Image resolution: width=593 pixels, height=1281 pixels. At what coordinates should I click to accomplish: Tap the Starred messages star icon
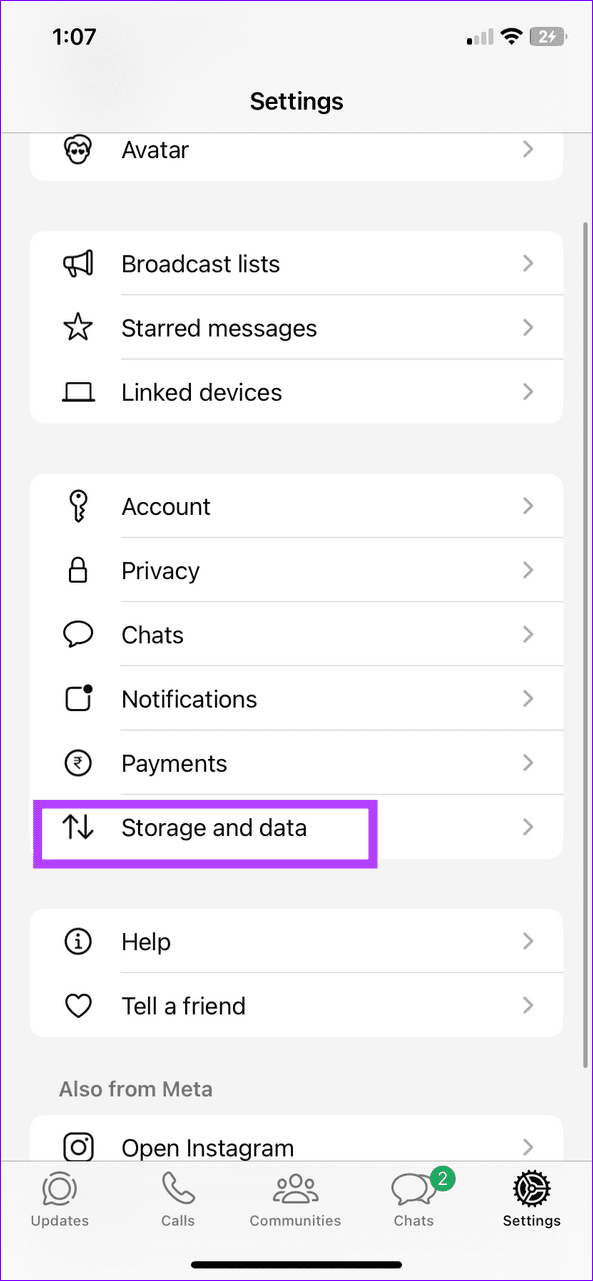(x=78, y=328)
